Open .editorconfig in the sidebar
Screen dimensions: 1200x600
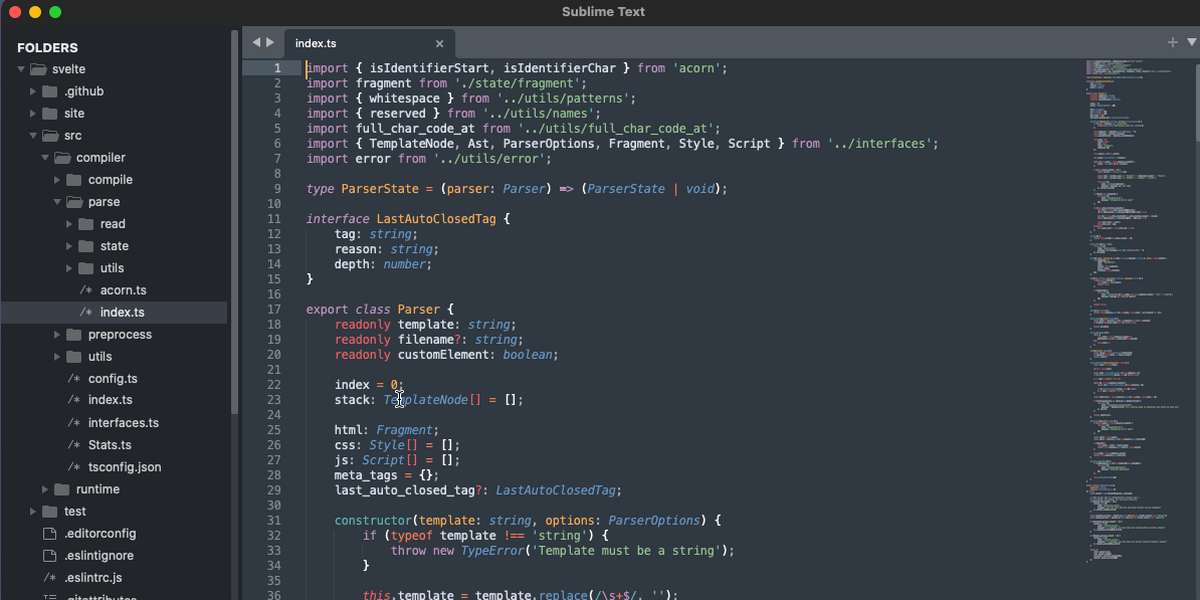tap(100, 533)
